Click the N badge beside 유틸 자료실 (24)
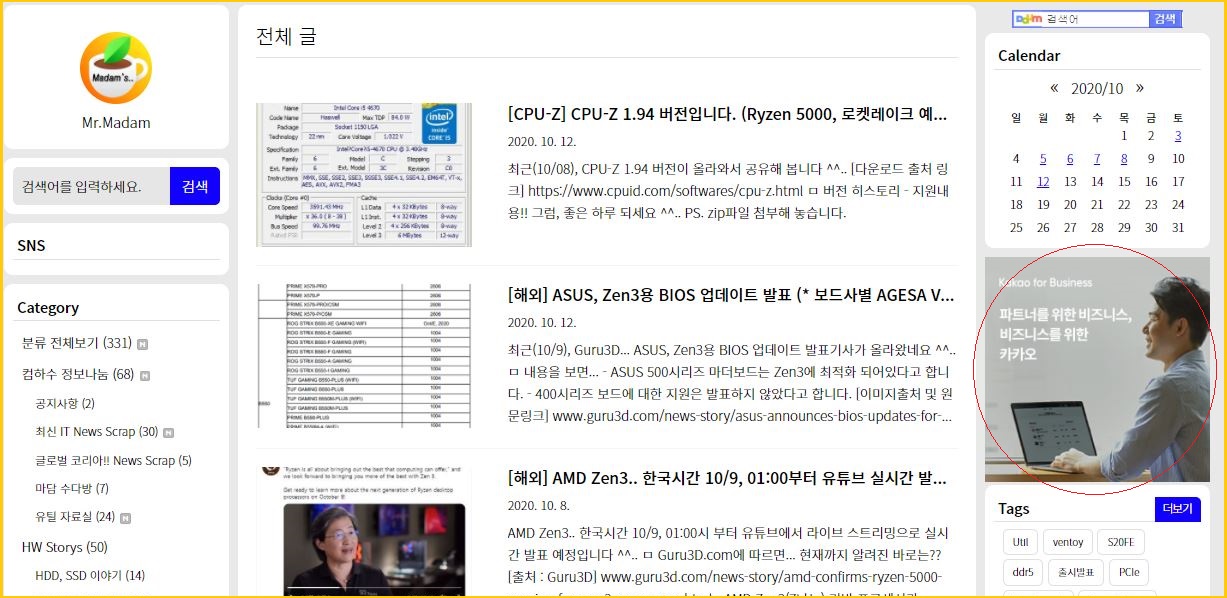The width and height of the screenshot is (1227, 598). coord(125,518)
